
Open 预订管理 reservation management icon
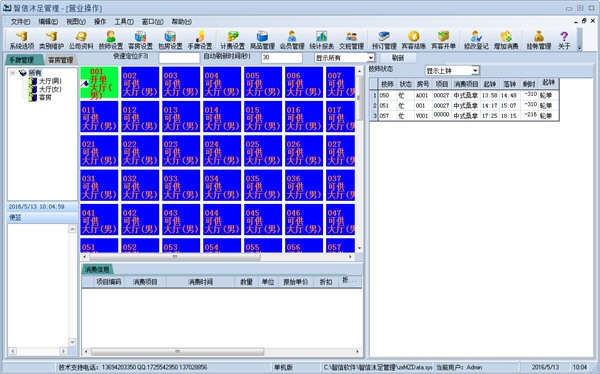[x=384, y=41]
